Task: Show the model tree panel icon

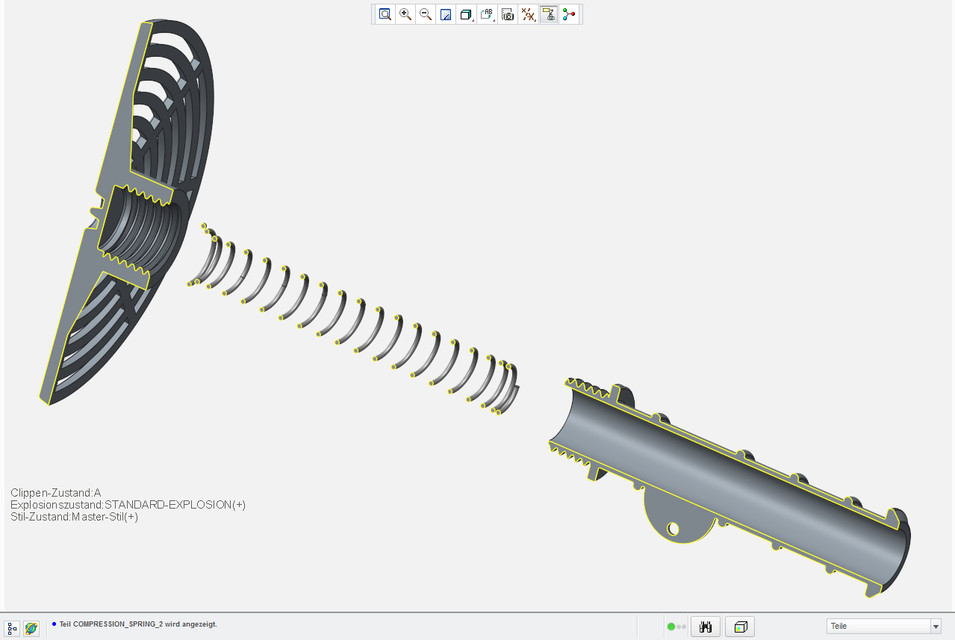Action: pyautogui.click(x=12, y=627)
